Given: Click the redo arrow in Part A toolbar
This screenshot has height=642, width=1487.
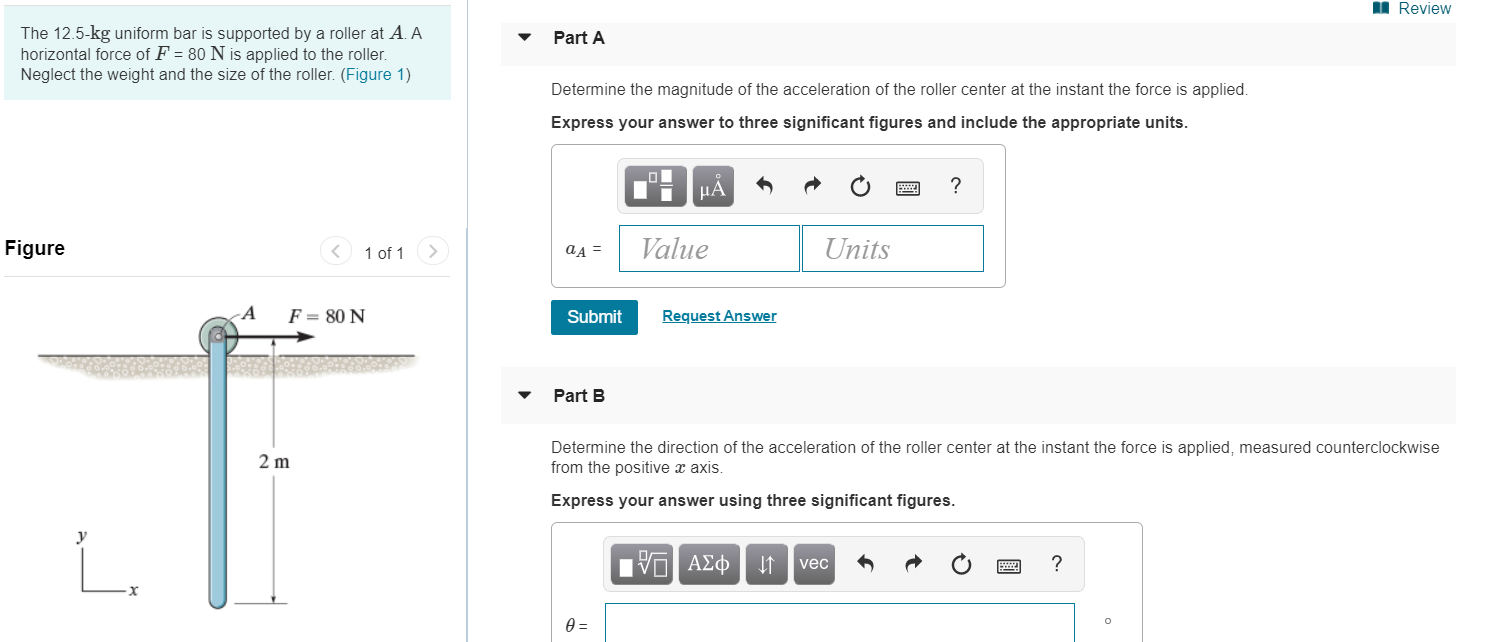Looking at the screenshot, I should pyautogui.click(x=811, y=185).
